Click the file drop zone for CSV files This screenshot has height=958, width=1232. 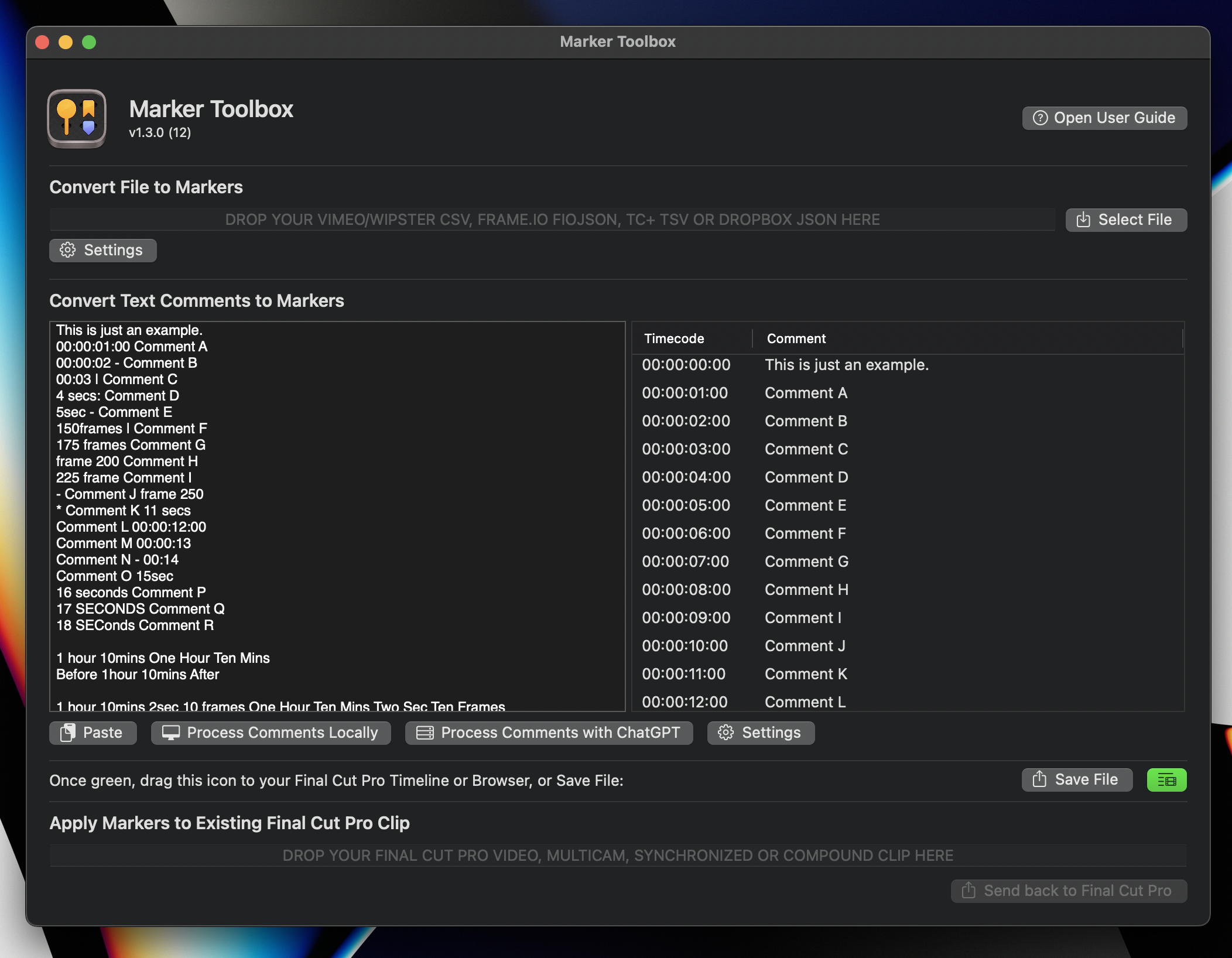tap(552, 220)
